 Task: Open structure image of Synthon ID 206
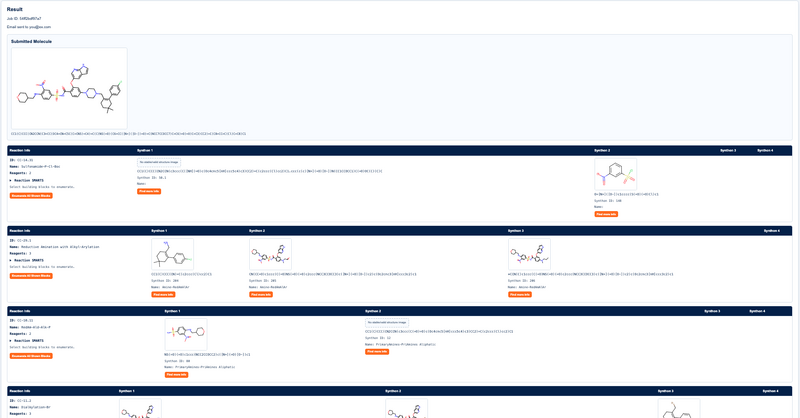[x=529, y=254]
